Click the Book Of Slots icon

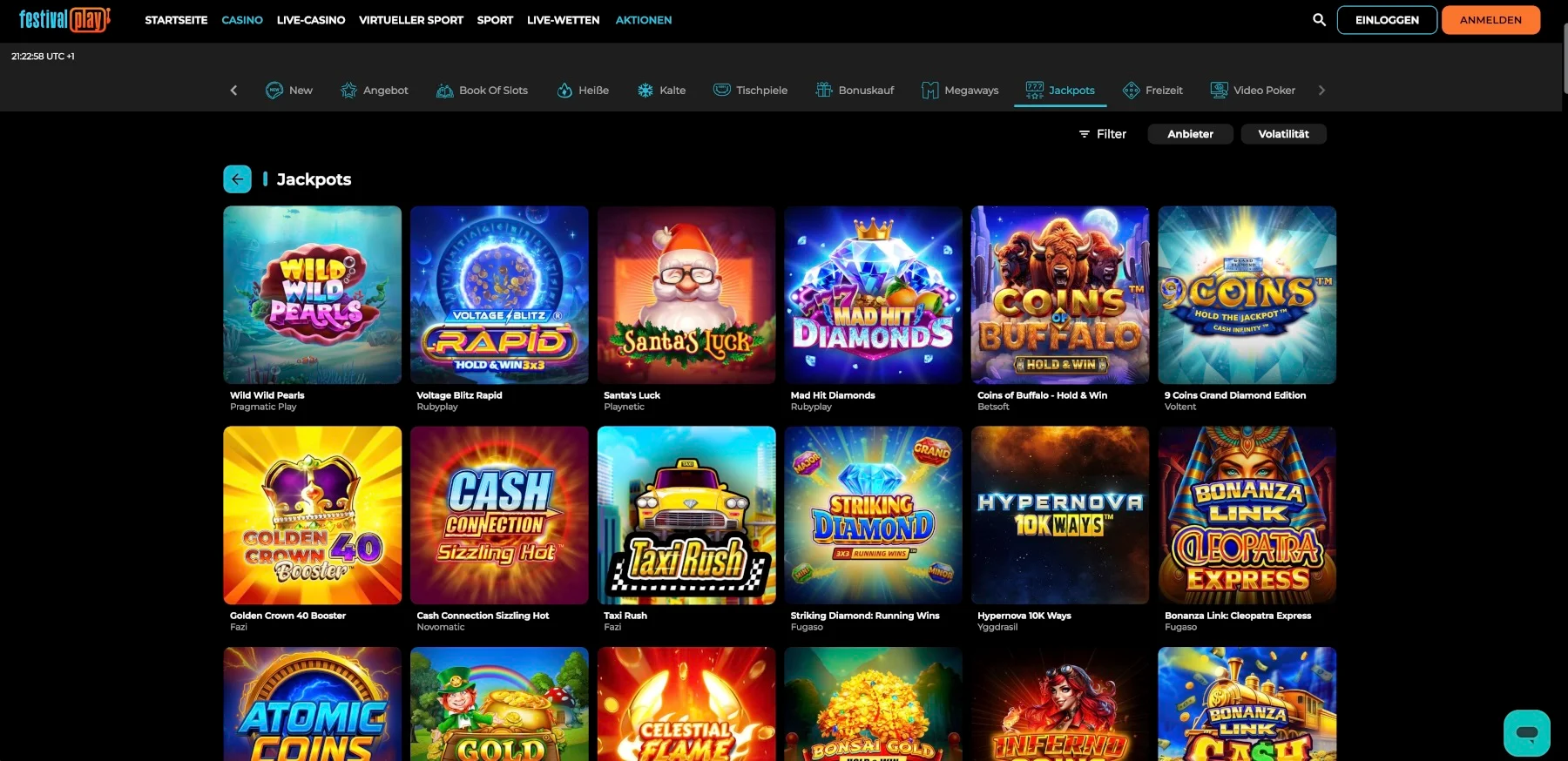(444, 90)
